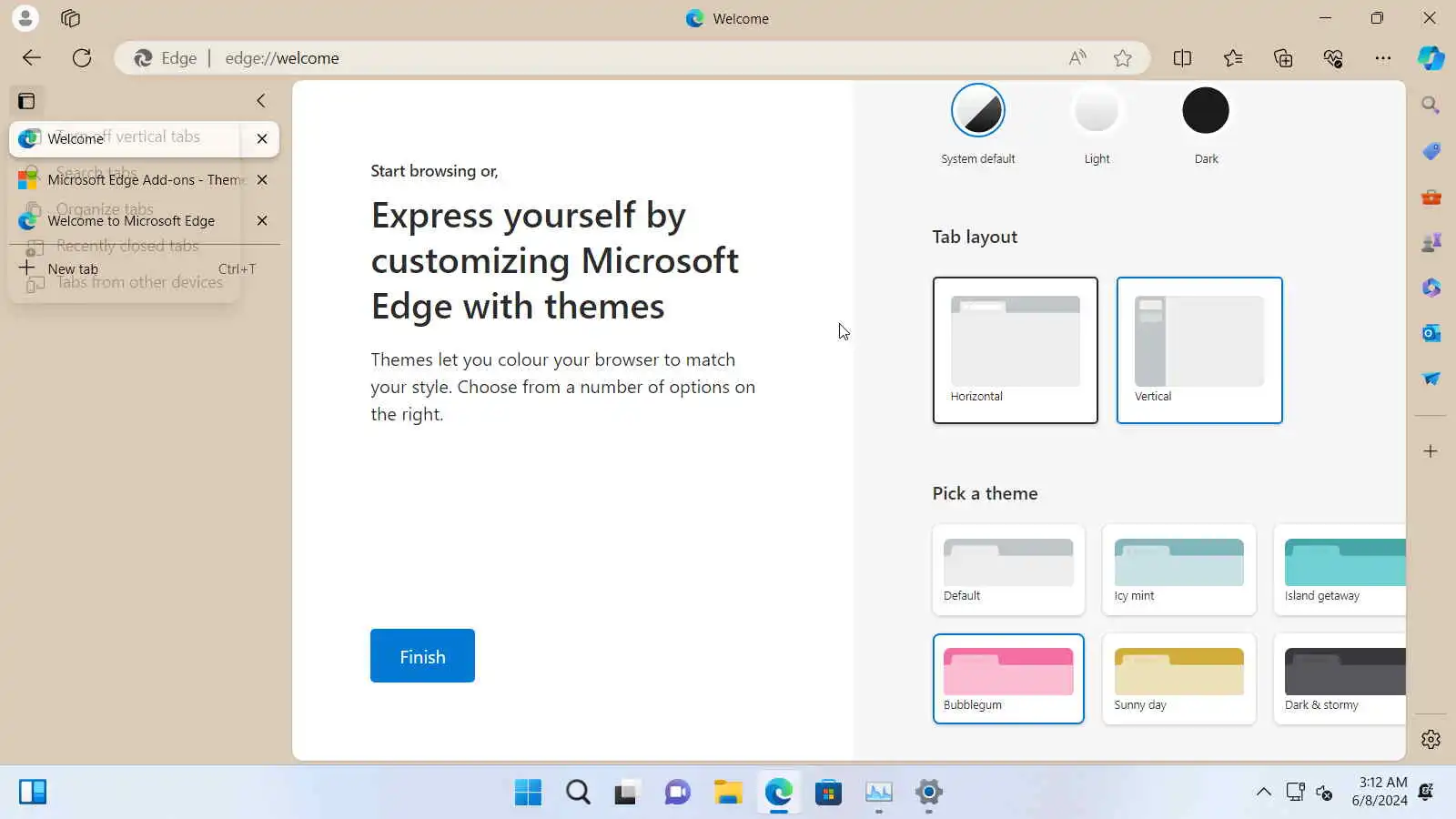1456x819 pixels.
Task: Pick the Island getaway theme
Action: [1340, 570]
